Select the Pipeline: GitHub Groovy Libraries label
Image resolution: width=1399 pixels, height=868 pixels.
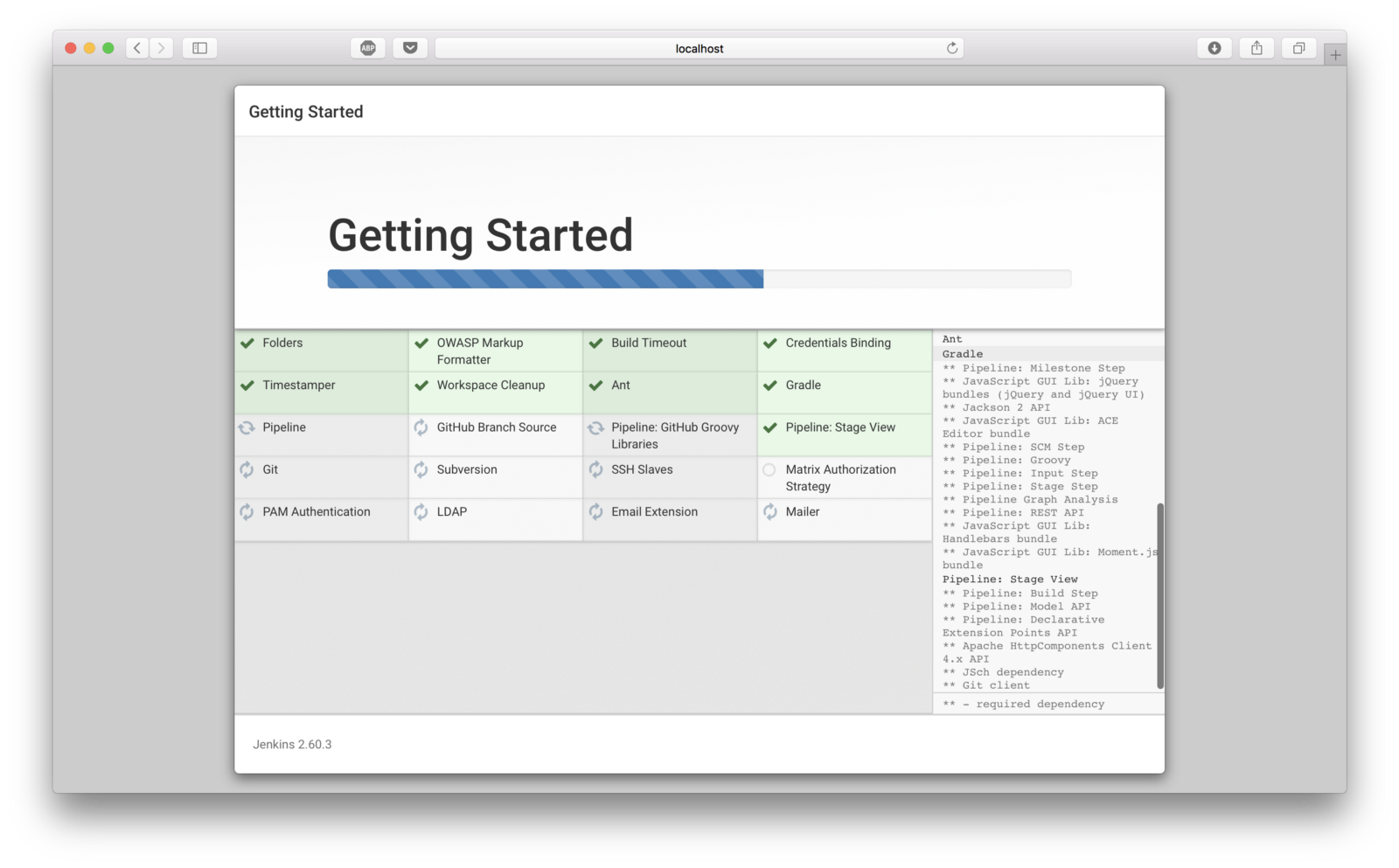click(x=675, y=436)
